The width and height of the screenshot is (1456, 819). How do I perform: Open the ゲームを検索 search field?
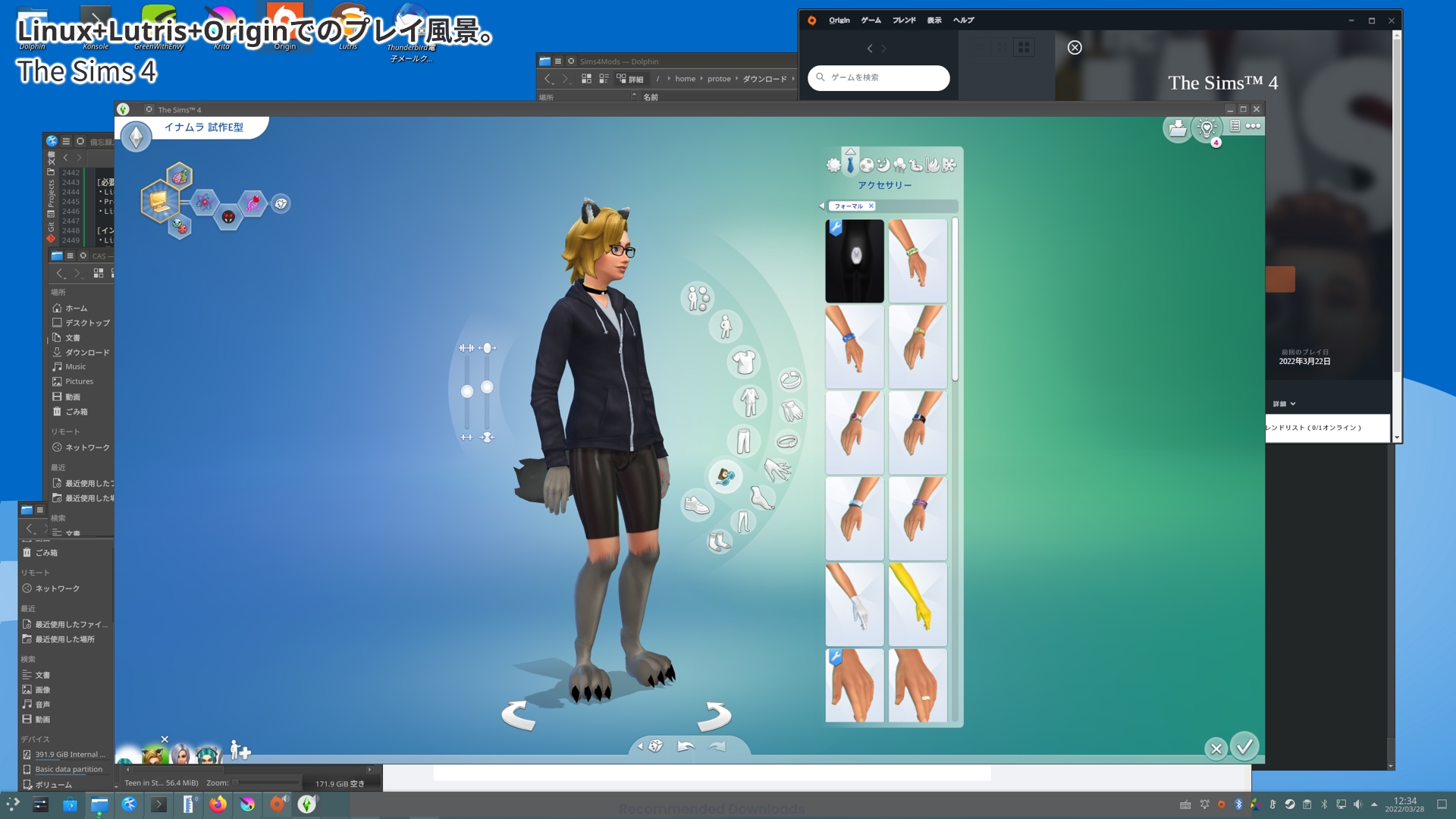(879, 76)
